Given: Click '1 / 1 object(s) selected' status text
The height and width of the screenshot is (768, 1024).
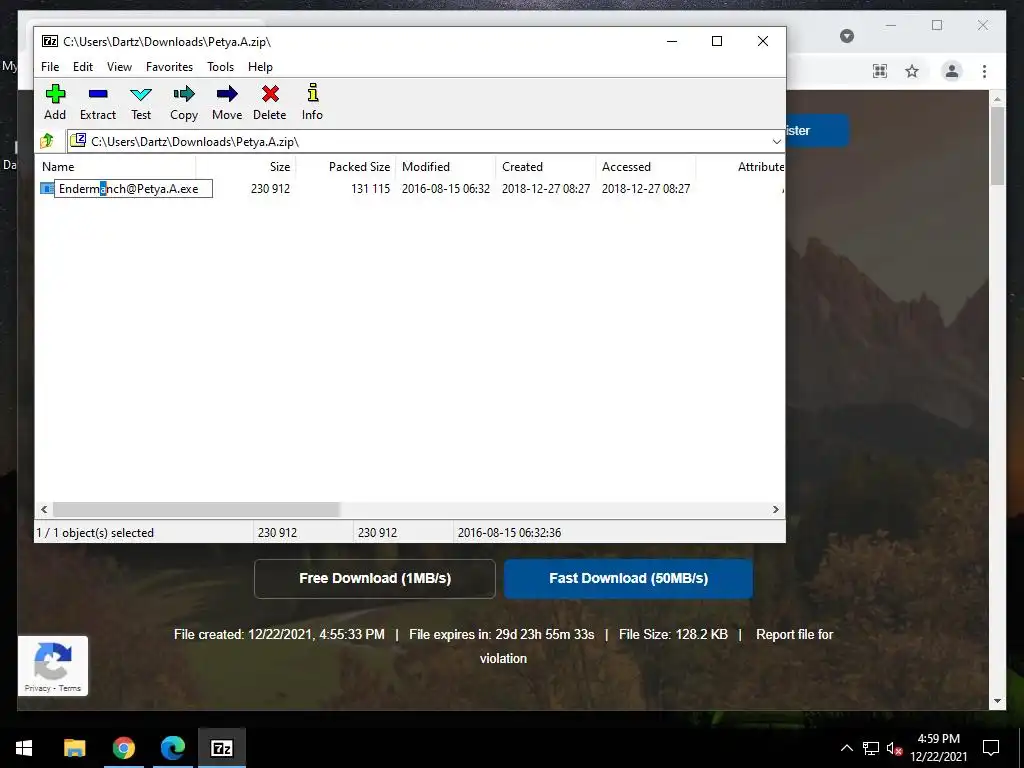Looking at the screenshot, I should coord(95,533).
